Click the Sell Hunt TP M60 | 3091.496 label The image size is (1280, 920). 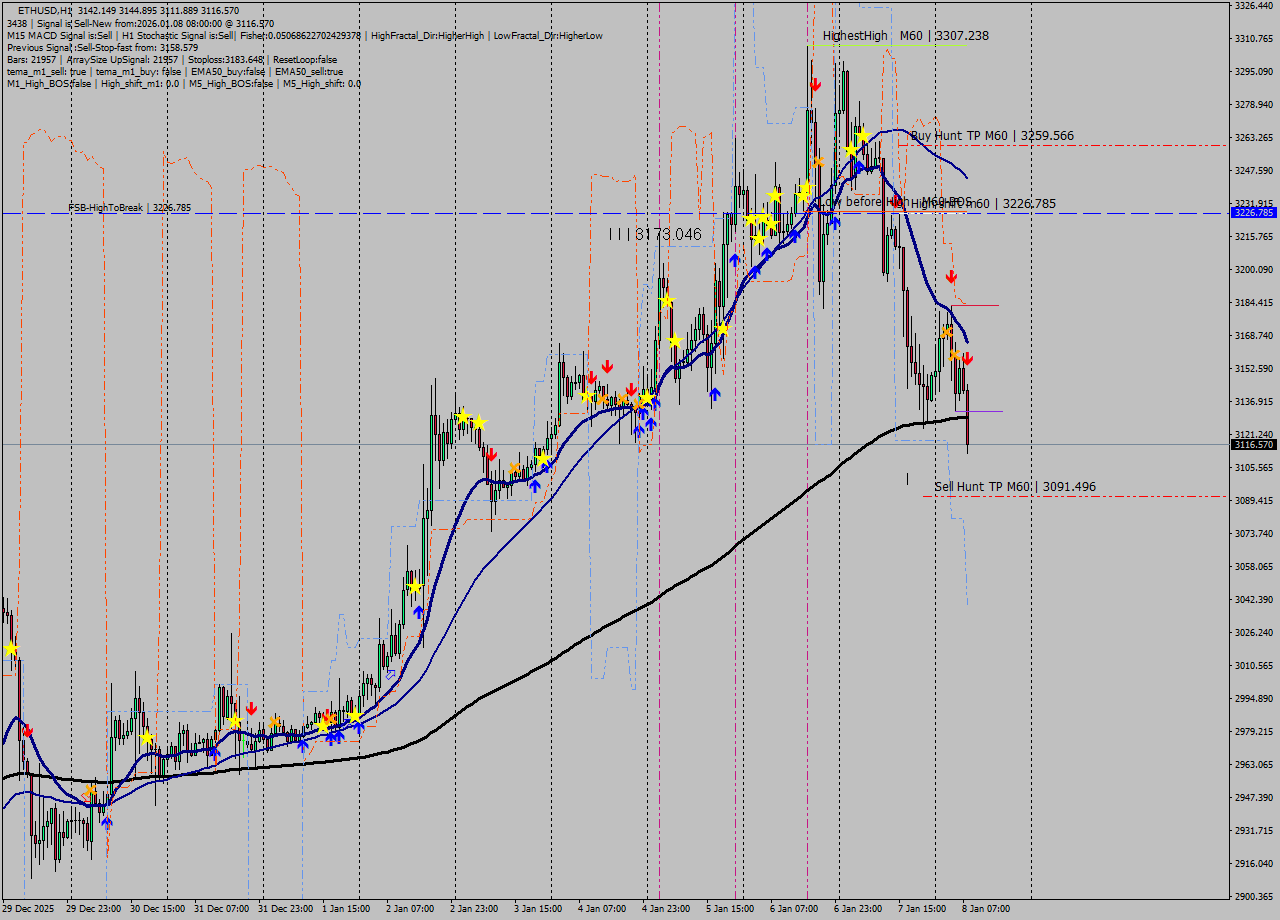coord(1013,486)
